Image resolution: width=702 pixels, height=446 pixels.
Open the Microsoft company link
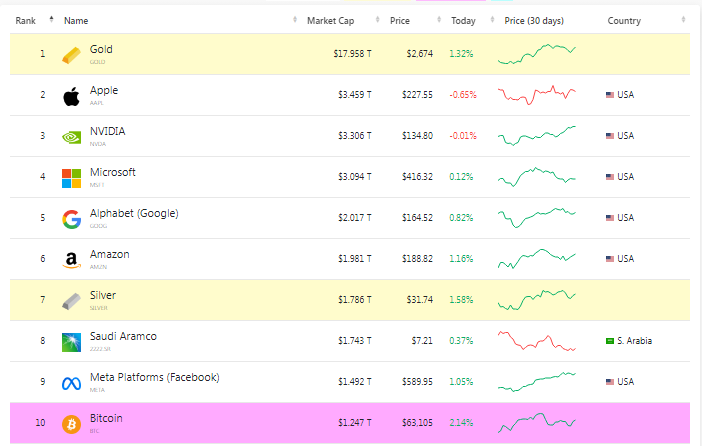point(112,172)
